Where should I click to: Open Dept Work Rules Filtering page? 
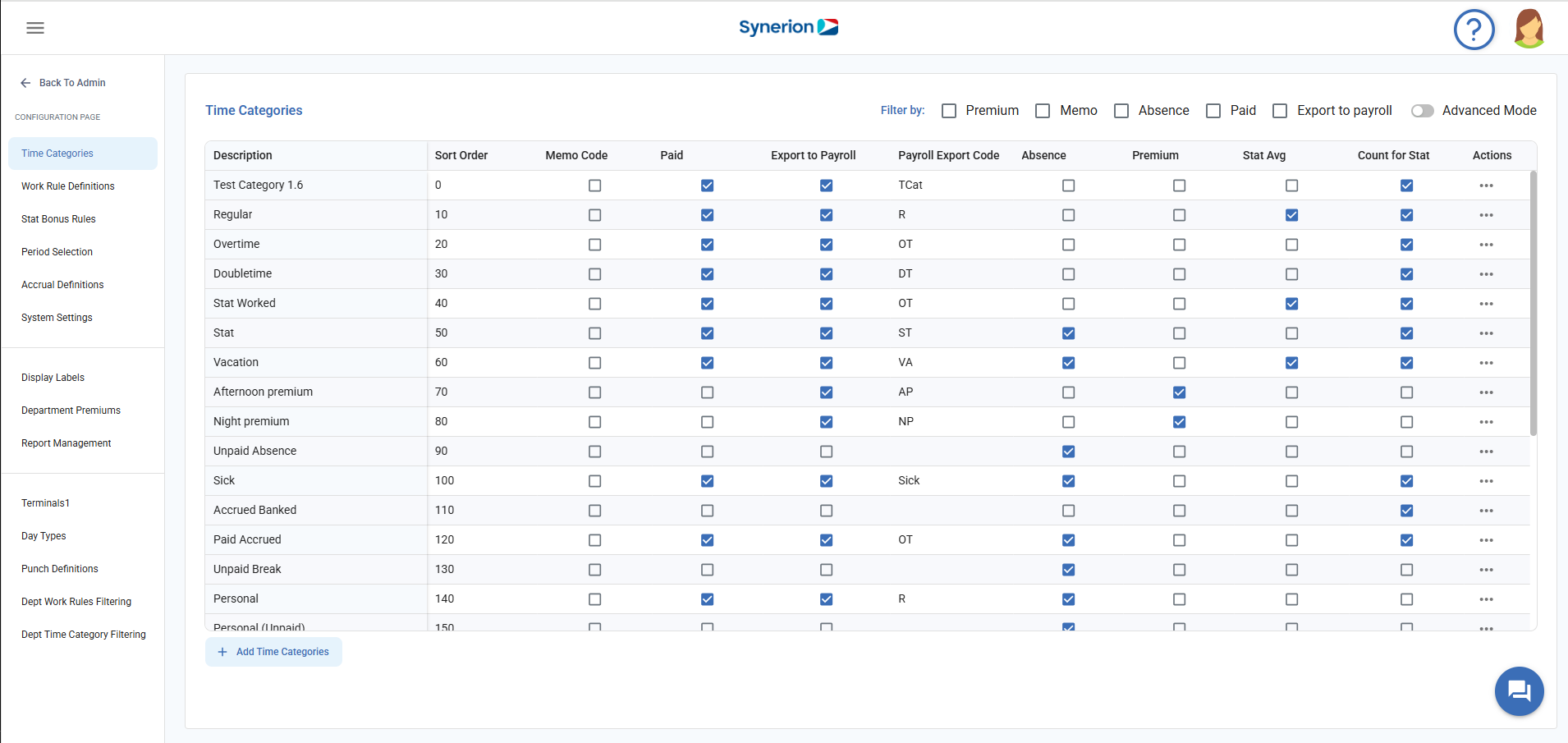click(76, 602)
